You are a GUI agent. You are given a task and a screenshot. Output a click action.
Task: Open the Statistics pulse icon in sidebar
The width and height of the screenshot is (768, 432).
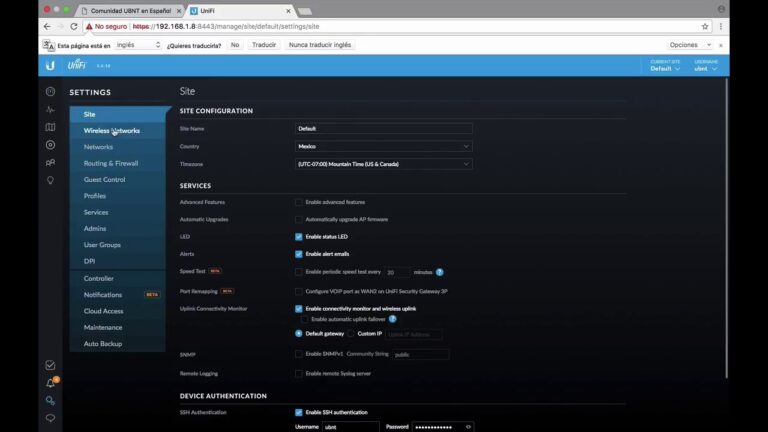click(x=50, y=109)
